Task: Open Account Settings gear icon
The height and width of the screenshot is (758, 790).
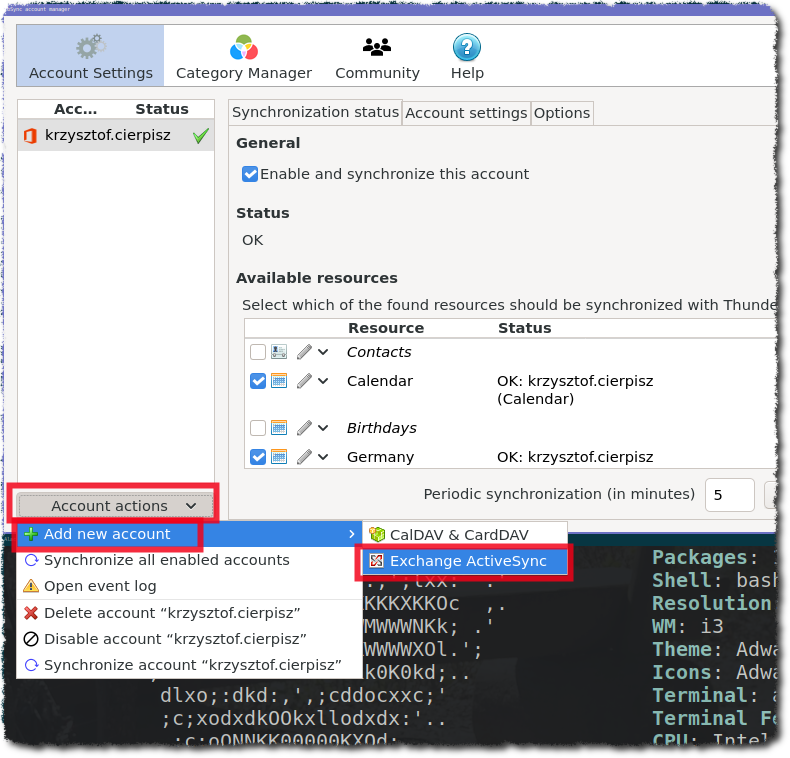Action: [91, 47]
